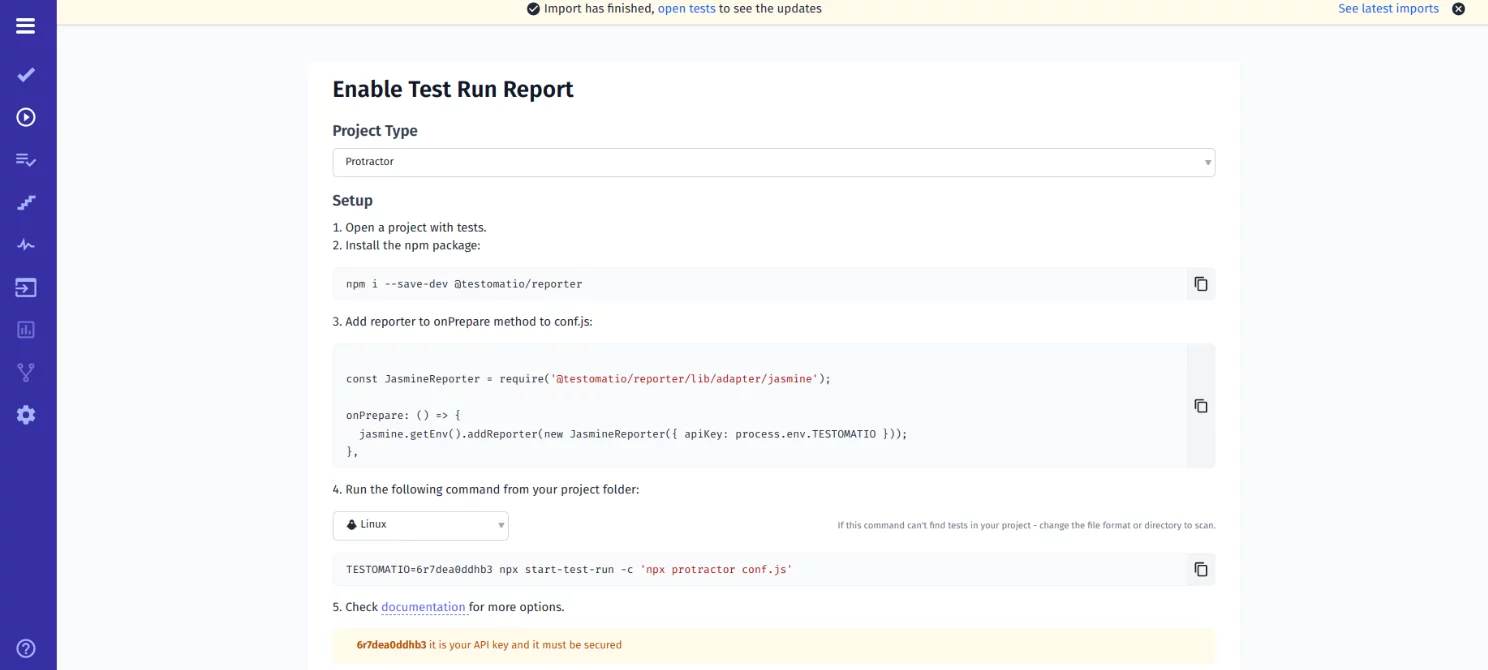Copy the conf.js reporter snippet
This screenshot has width=1488, height=670.
click(x=1199, y=406)
